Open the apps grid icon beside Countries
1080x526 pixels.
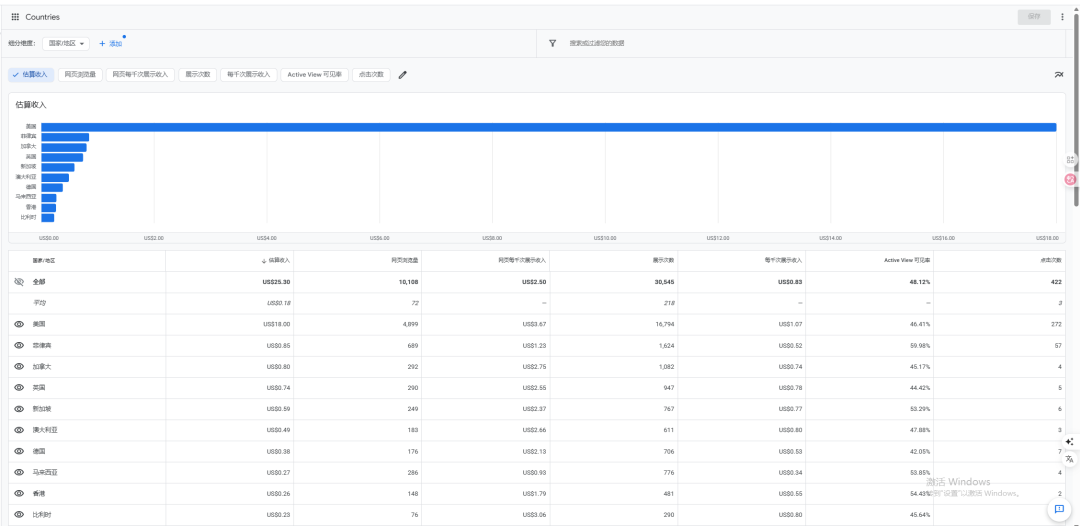[15, 17]
